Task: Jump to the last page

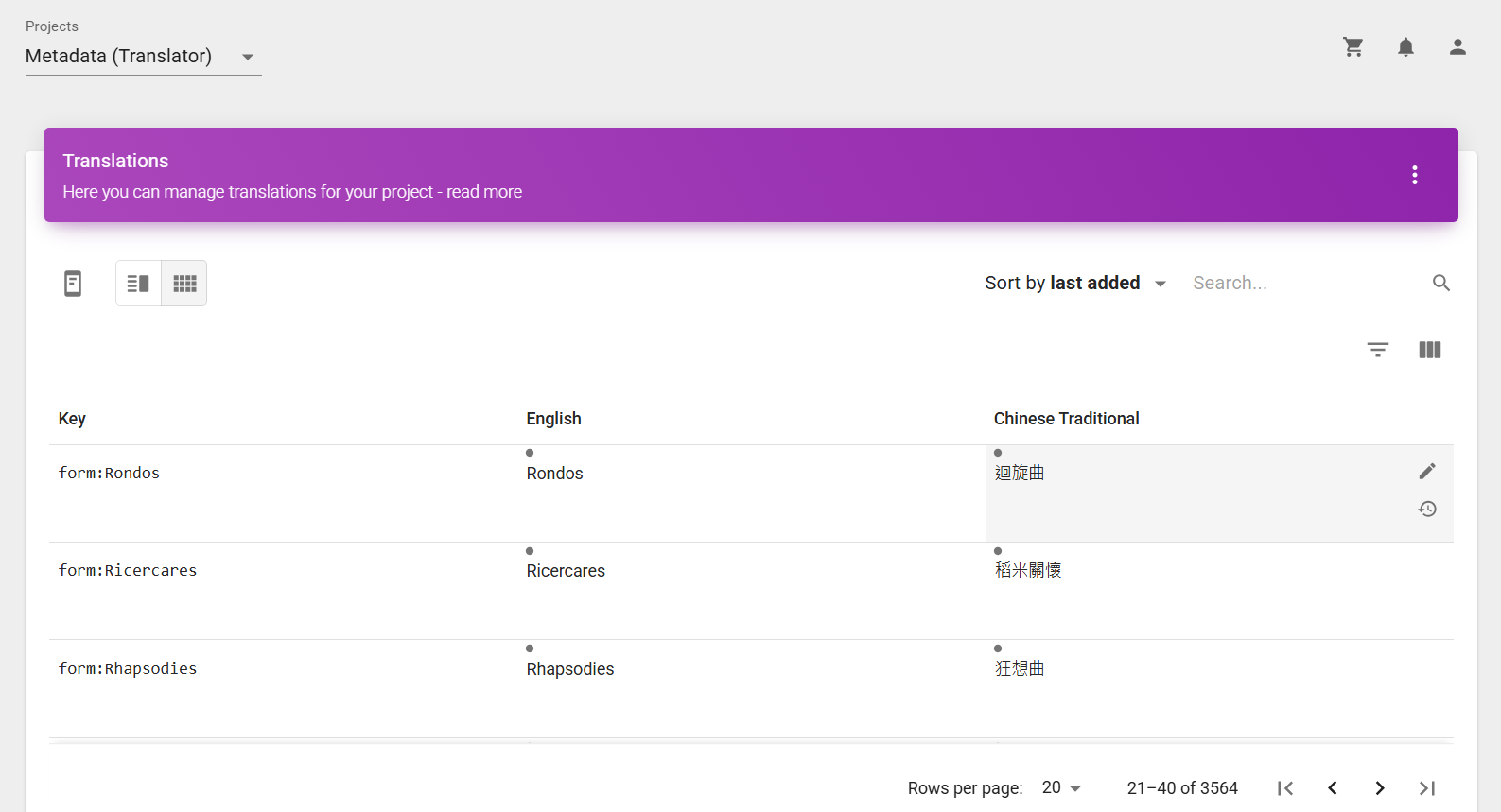Action: tap(1427, 788)
